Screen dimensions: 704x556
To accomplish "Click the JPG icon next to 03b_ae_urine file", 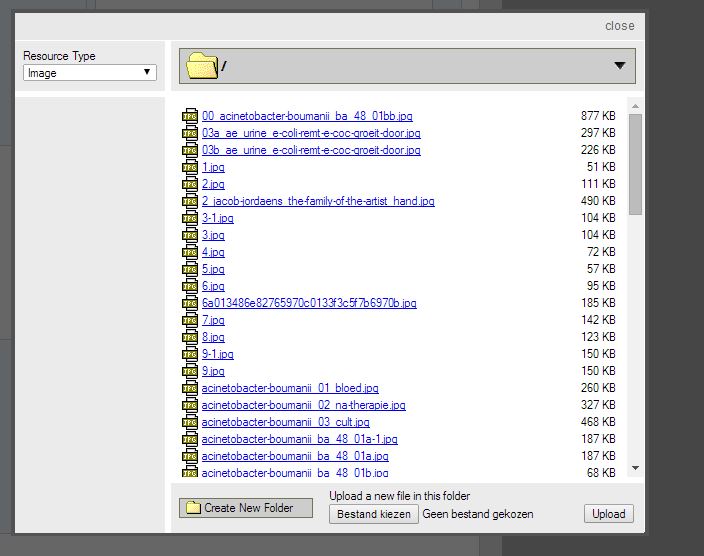I will (189, 150).
